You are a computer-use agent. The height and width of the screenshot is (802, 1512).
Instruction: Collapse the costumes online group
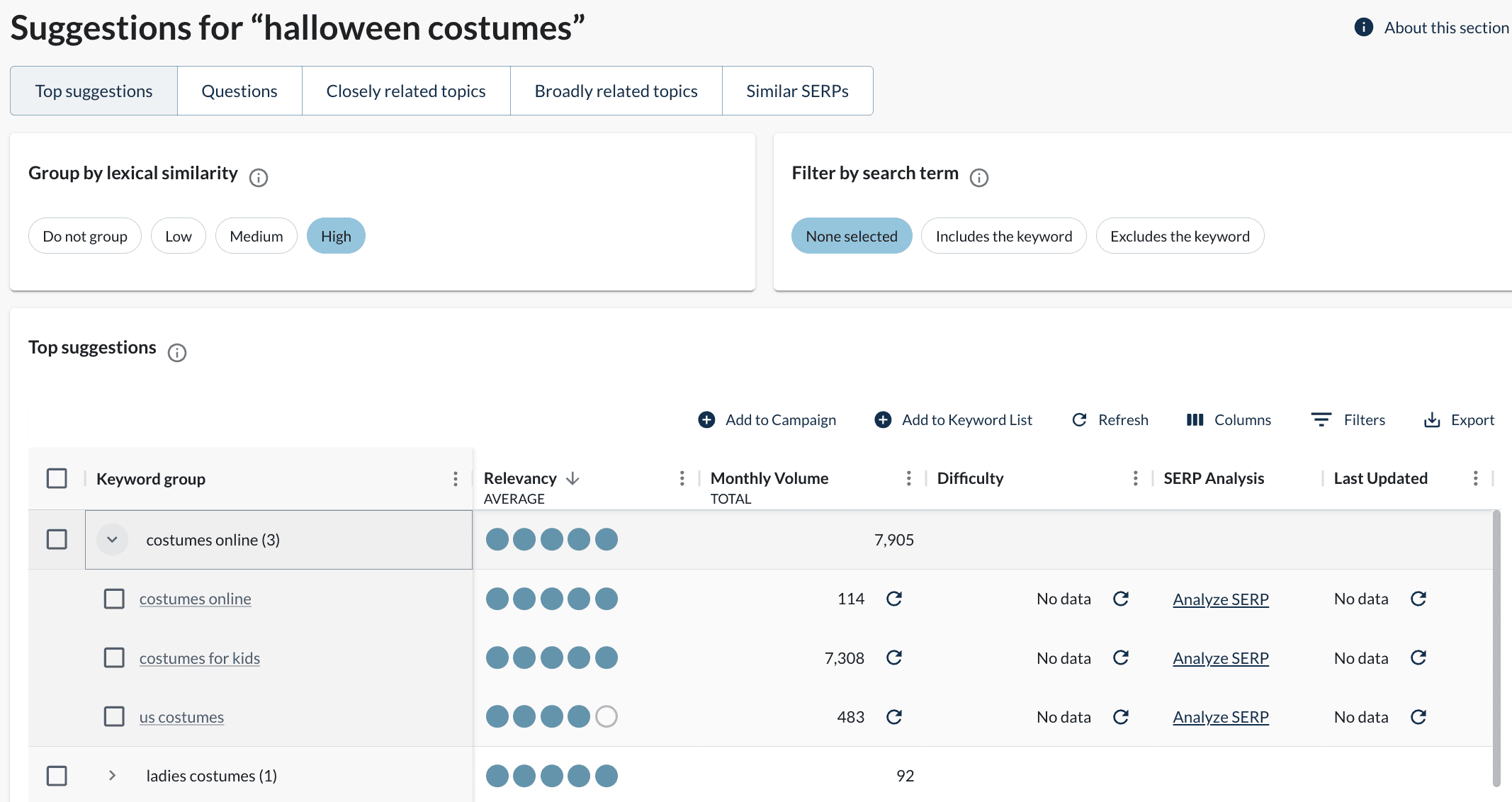(x=112, y=540)
